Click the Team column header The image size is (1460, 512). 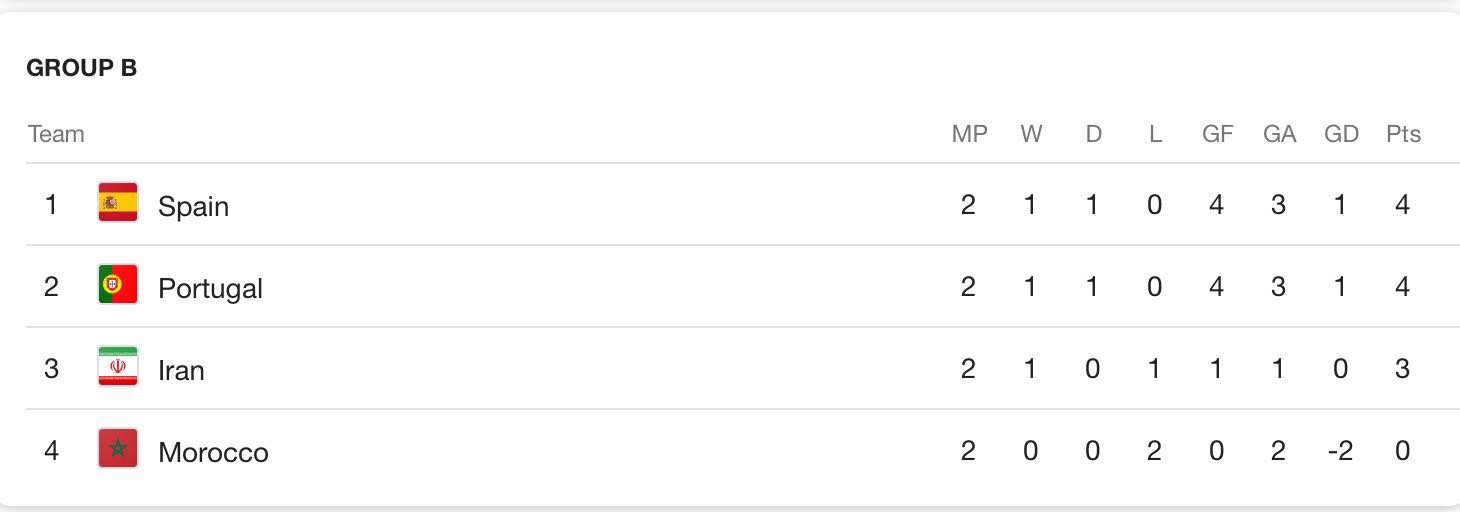(x=56, y=134)
